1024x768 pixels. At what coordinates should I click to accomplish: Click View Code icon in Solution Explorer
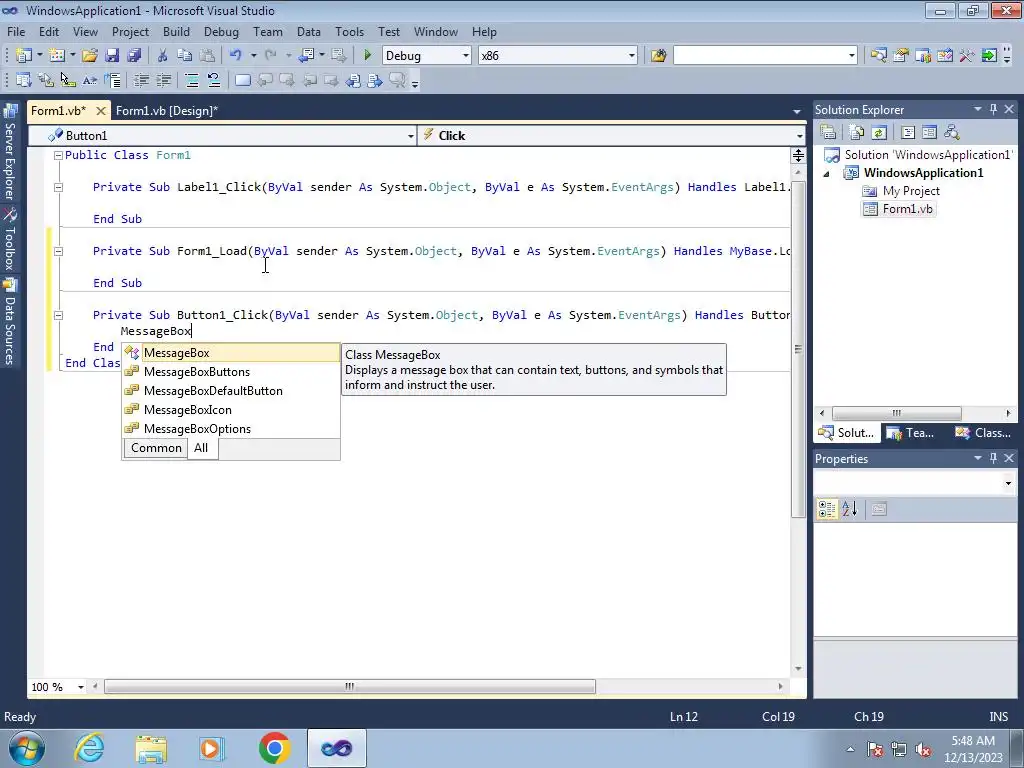pos(908,133)
